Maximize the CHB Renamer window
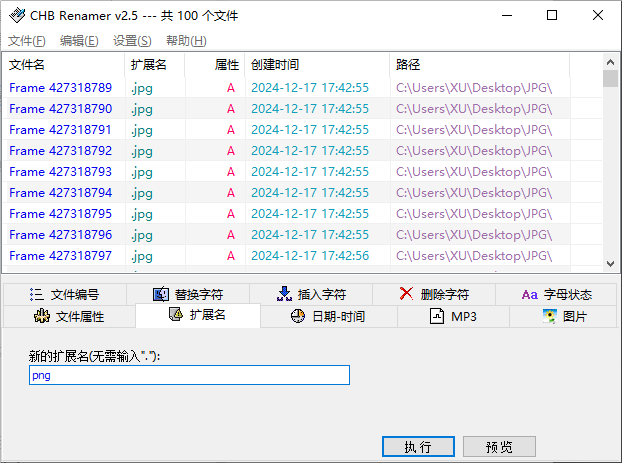 (x=552, y=15)
